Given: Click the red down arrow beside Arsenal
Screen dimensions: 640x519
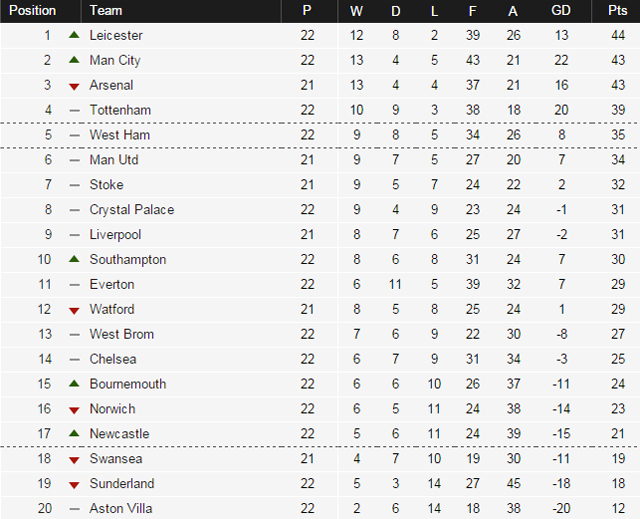Looking at the screenshot, I should tap(74, 86).
